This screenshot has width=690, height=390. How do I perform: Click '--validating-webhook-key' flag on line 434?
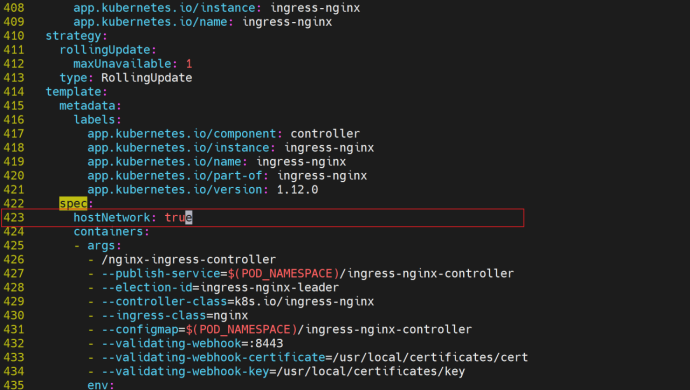pyautogui.click(x=185, y=372)
